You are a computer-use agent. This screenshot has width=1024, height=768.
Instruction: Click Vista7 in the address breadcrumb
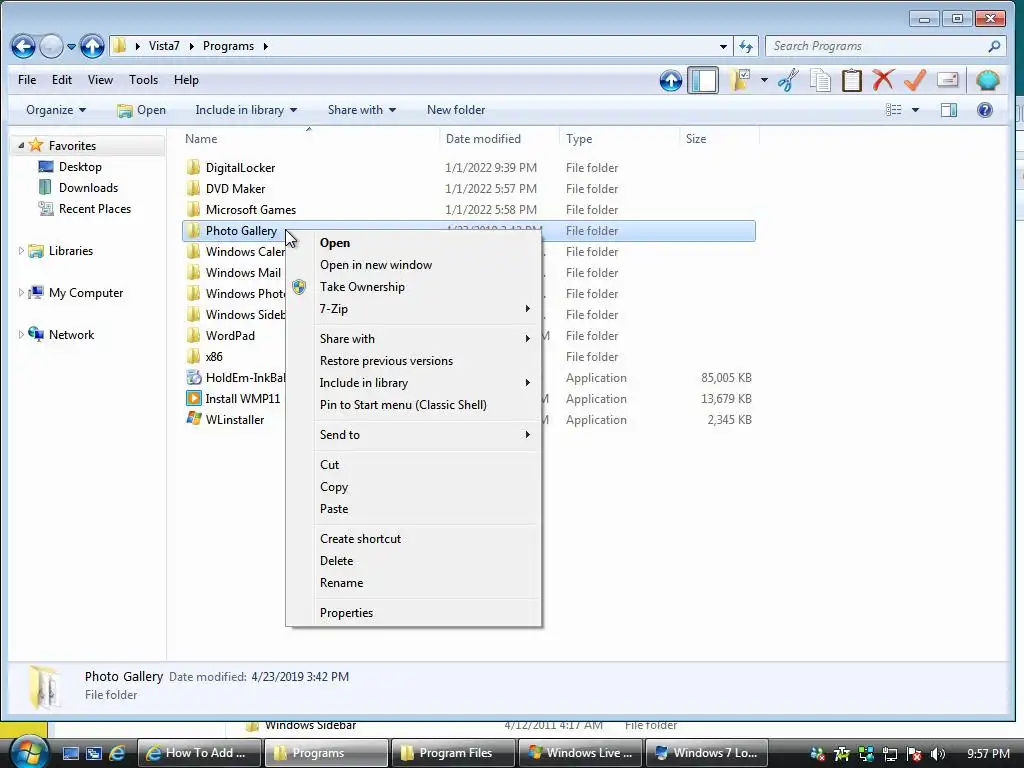point(164,46)
